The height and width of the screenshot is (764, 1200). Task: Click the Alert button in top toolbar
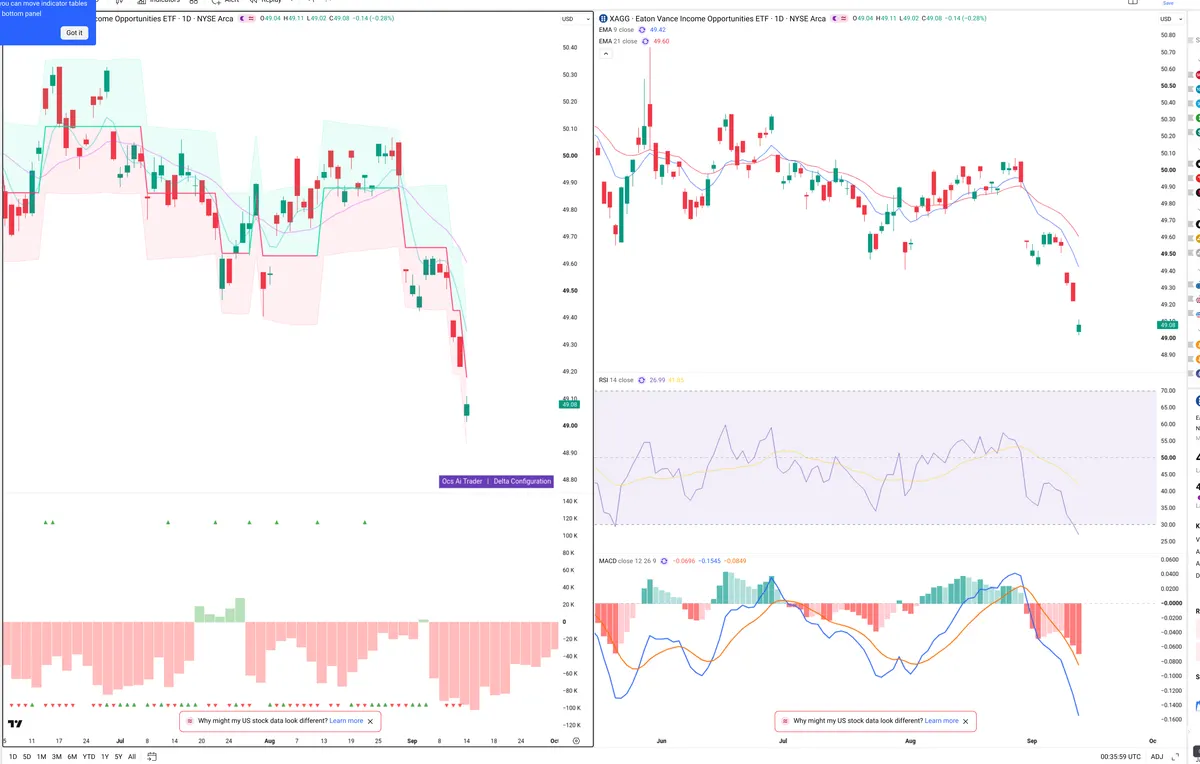coord(224,2)
